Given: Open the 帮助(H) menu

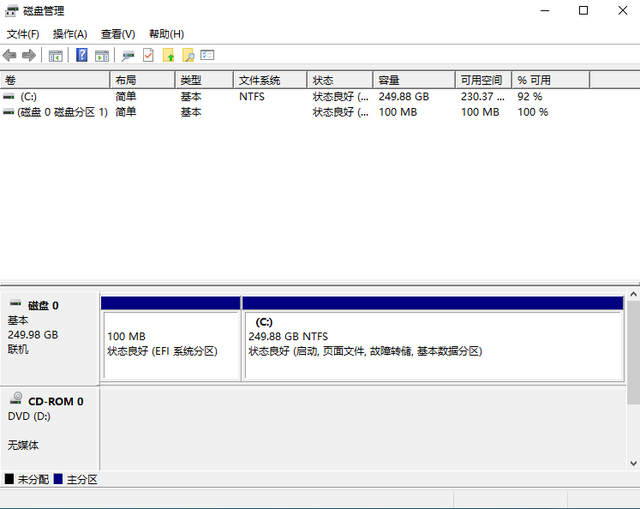Looking at the screenshot, I should click(167, 34).
